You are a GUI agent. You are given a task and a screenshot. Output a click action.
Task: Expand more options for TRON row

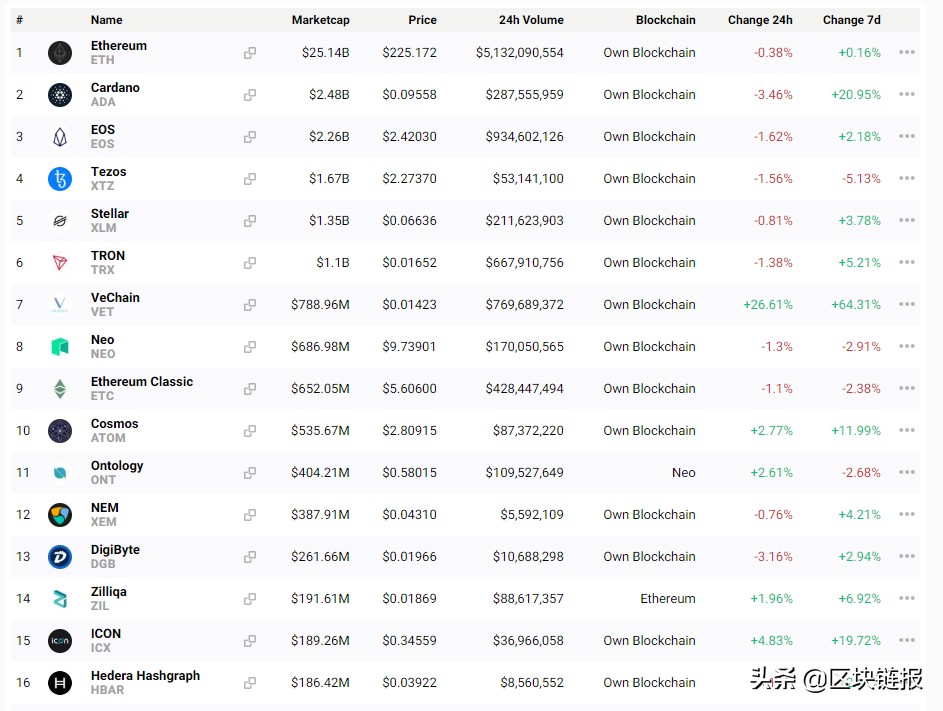coord(907,262)
